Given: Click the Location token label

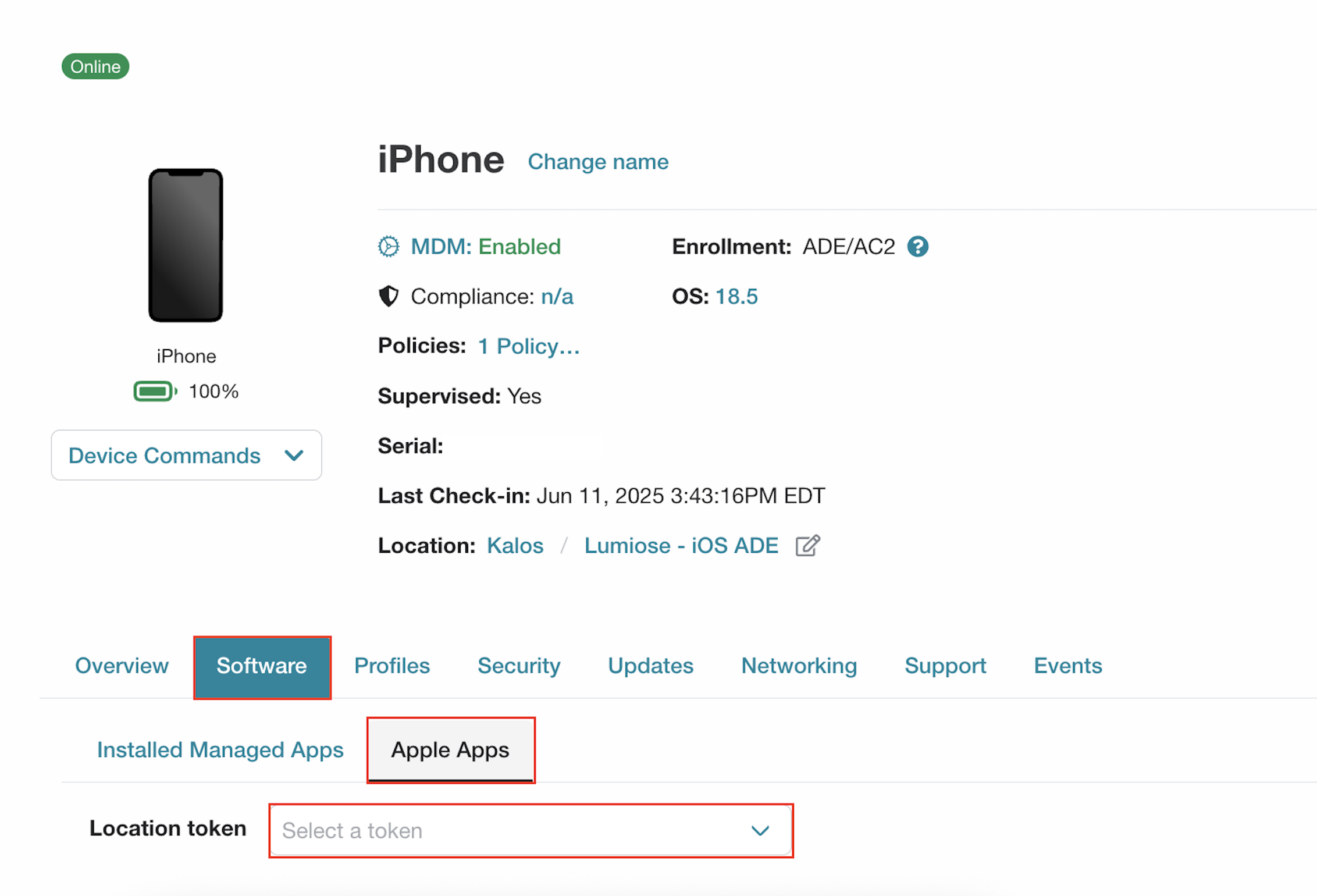Looking at the screenshot, I should [168, 828].
